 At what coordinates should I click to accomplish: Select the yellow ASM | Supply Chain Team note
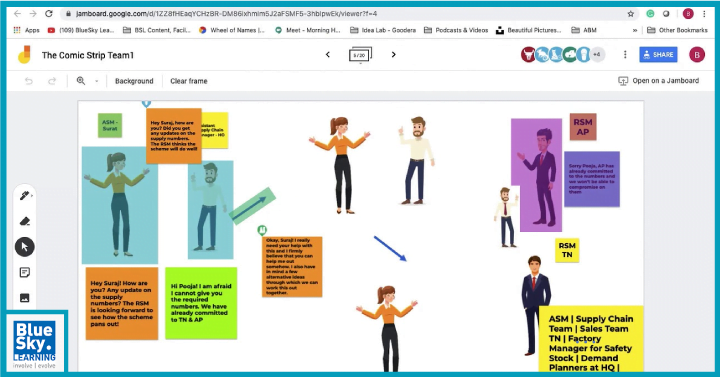click(x=591, y=339)
